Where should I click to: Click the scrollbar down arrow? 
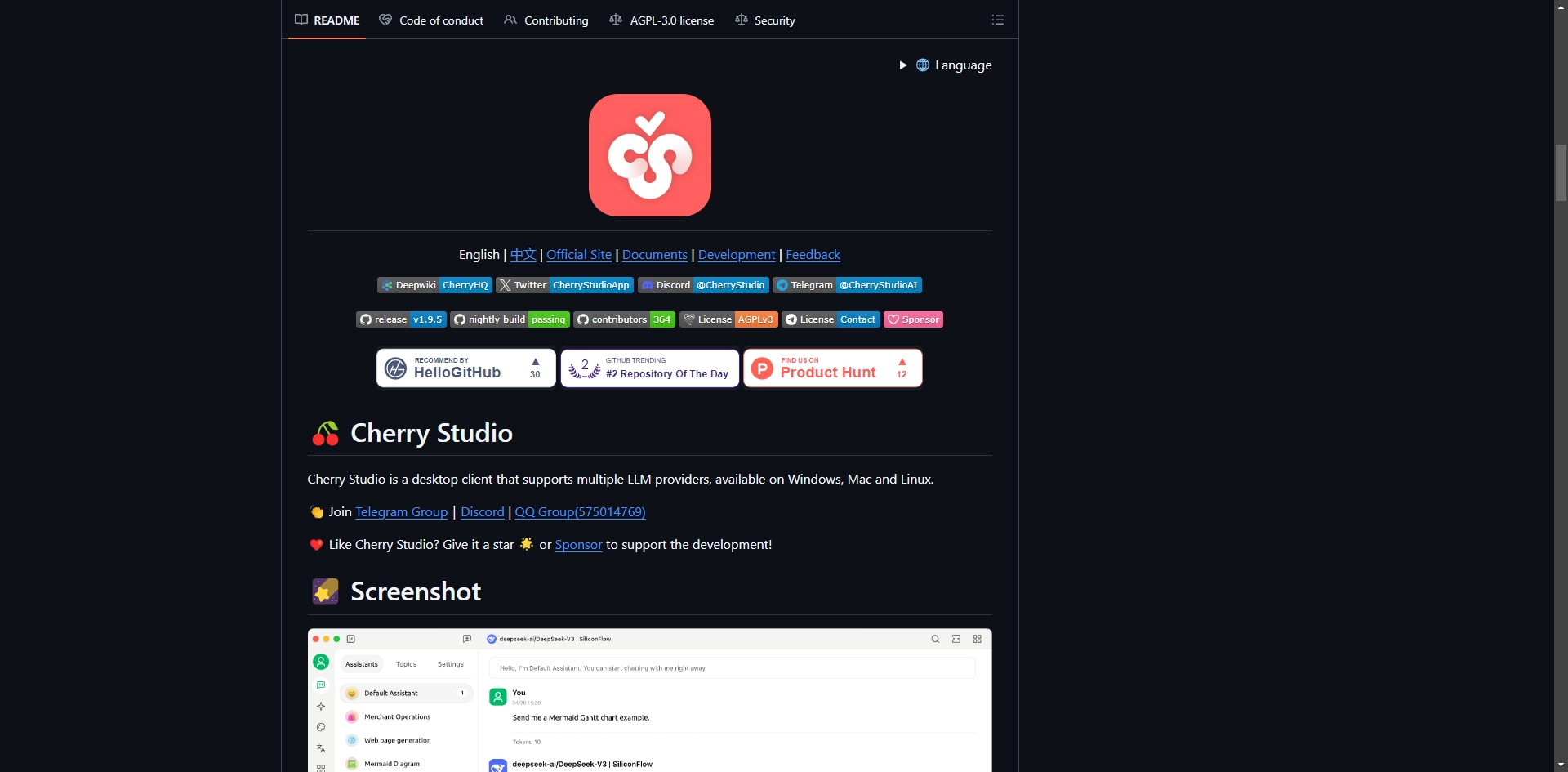point(1561,765)
